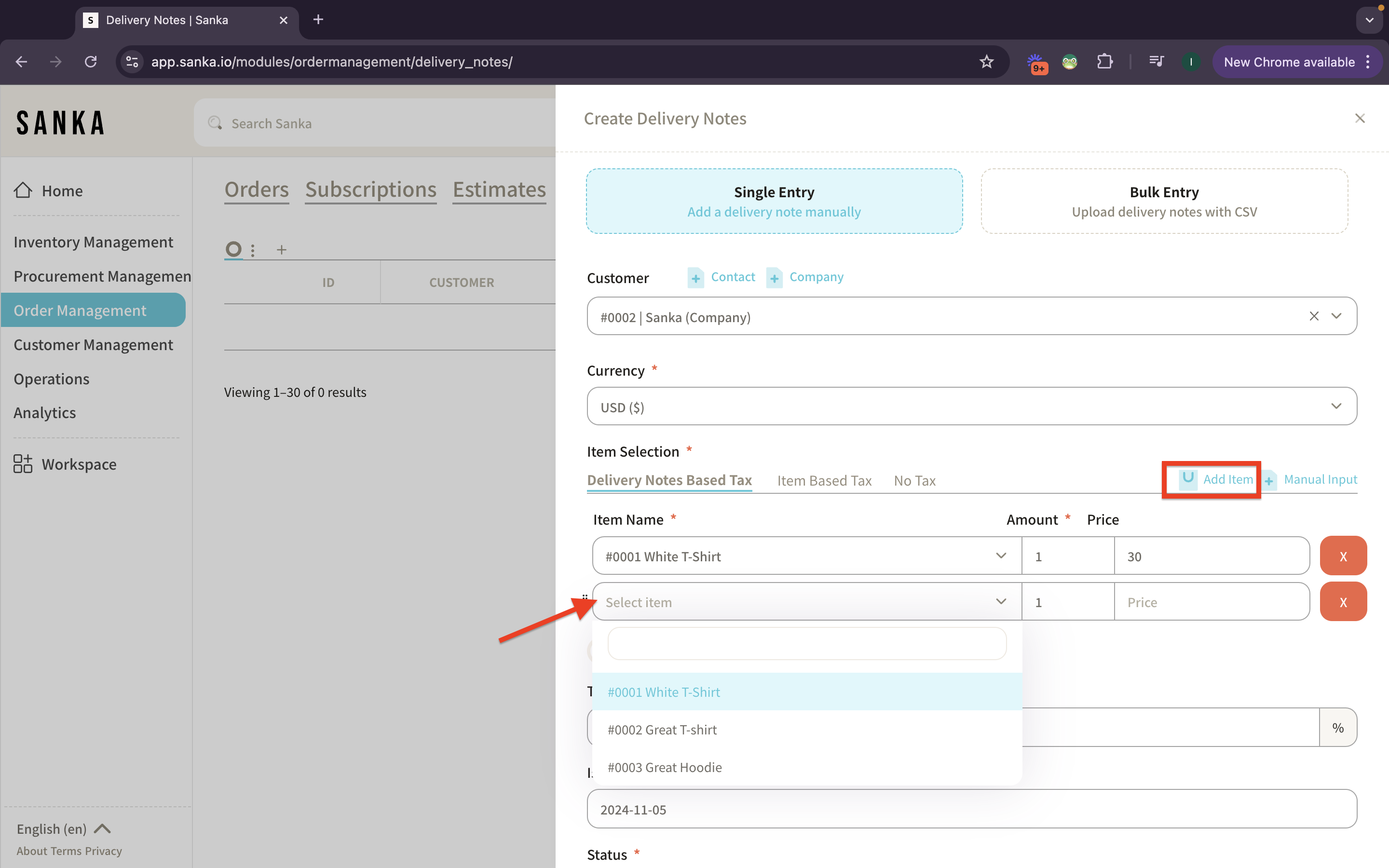The height and width of the screenshot is (868, 1389).
Task: Click the Company plus icon
Action: click(x=774, y=278)
